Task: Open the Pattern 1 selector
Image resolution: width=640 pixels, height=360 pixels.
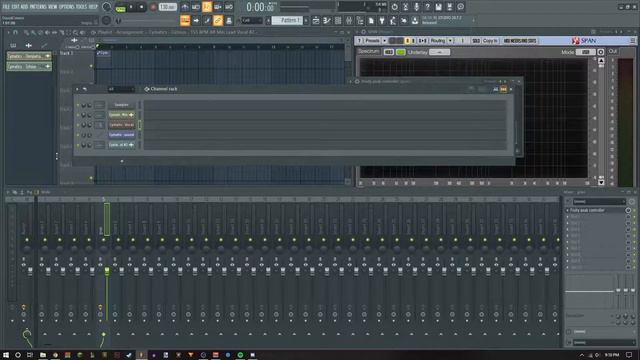Action: (x=287, y=20)
